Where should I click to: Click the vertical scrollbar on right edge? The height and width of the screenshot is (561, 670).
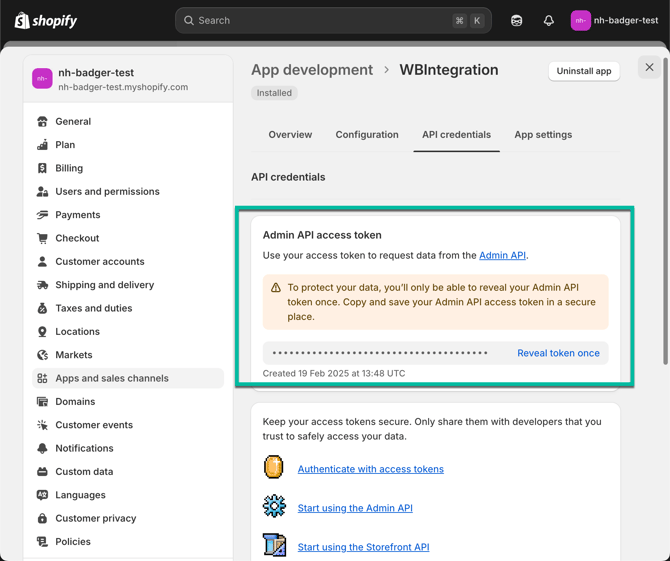pos(665,210)
